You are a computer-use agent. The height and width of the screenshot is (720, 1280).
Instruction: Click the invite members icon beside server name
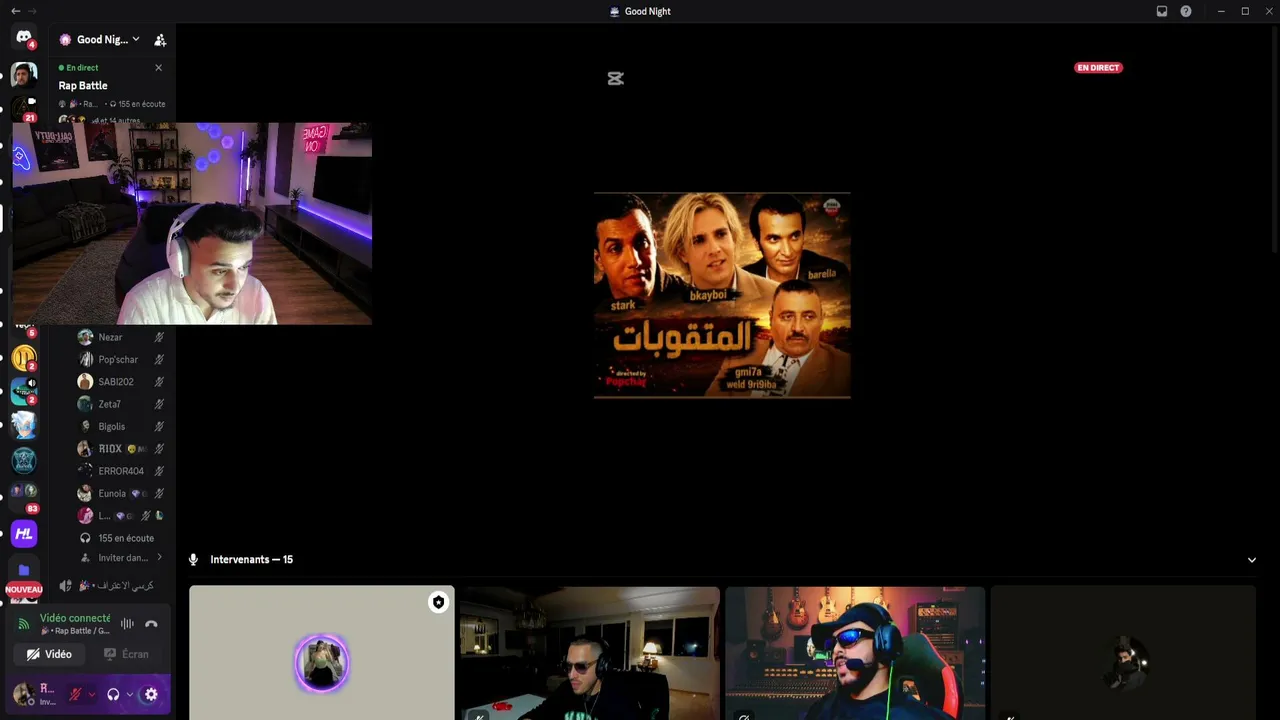160,40
